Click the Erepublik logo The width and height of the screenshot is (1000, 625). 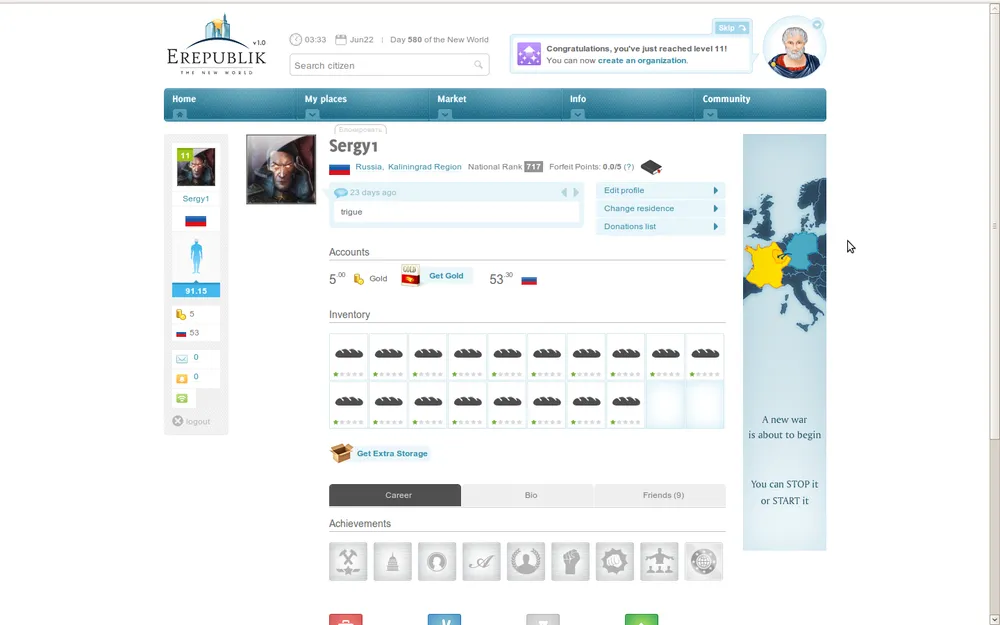tap(216, 47)
